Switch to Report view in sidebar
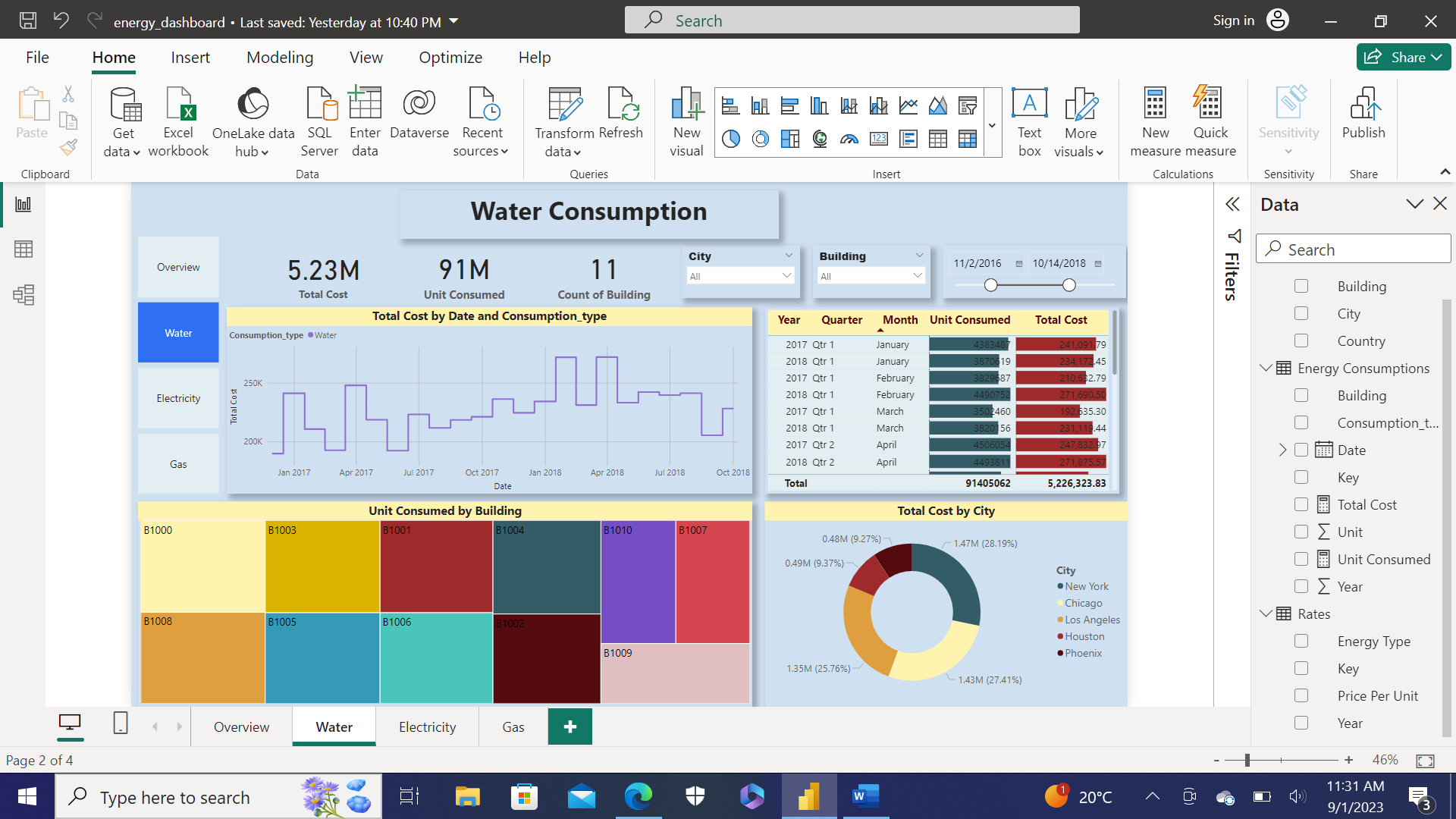This screenshot has height=819, width=1456. coord(24,204)
